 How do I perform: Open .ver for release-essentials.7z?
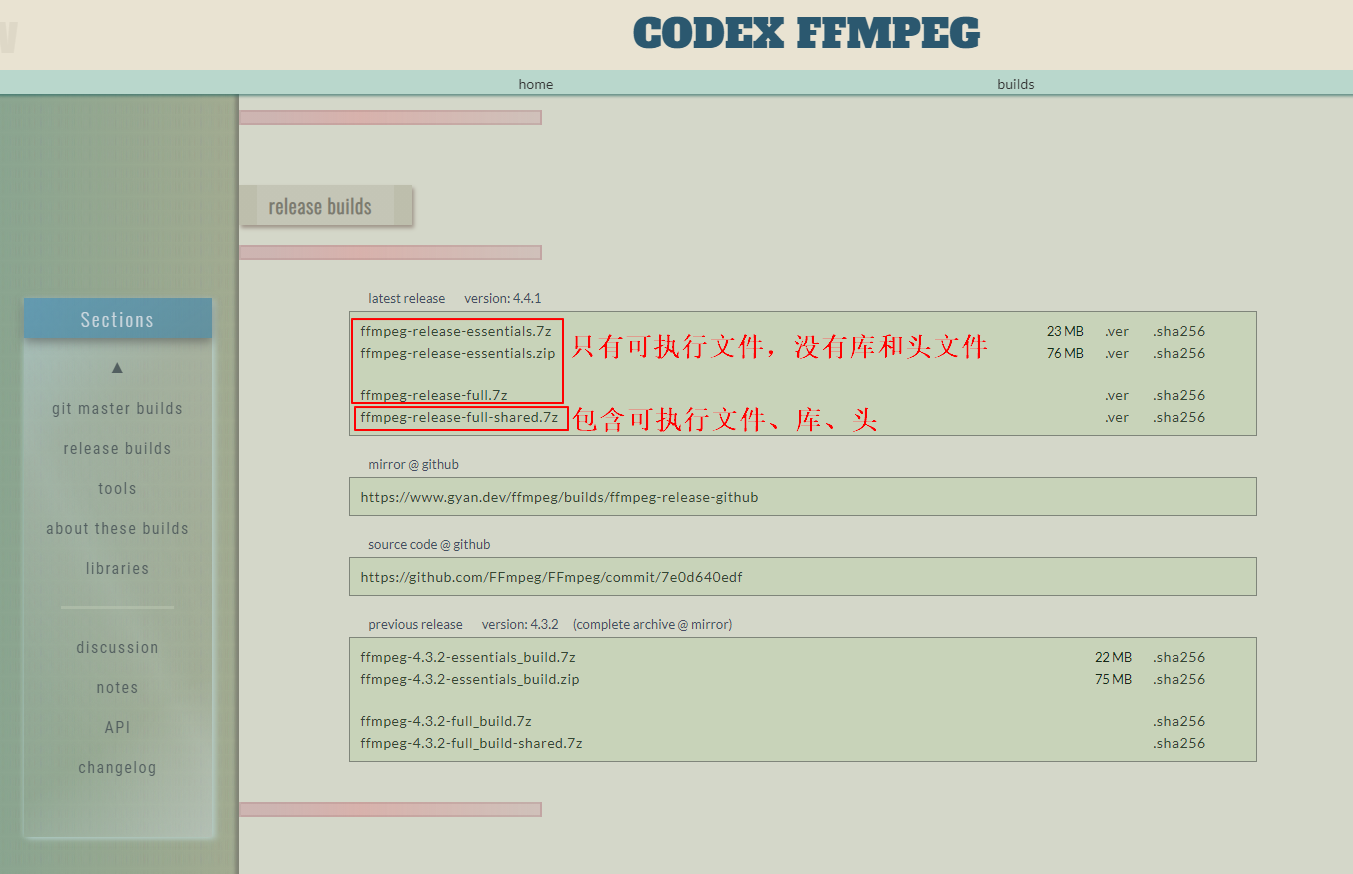1117,331
